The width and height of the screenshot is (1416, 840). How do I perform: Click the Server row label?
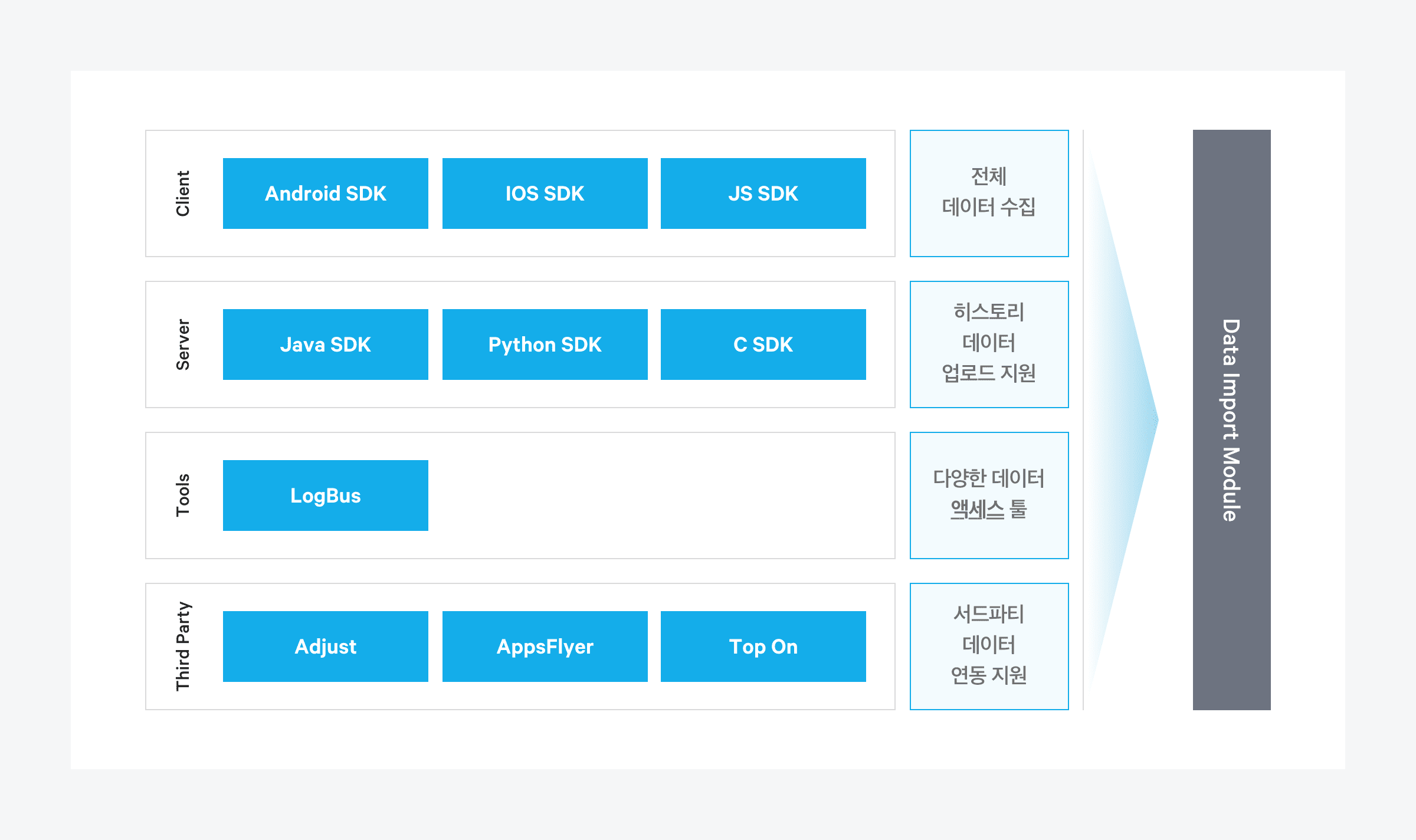click(x=183, y=344)
